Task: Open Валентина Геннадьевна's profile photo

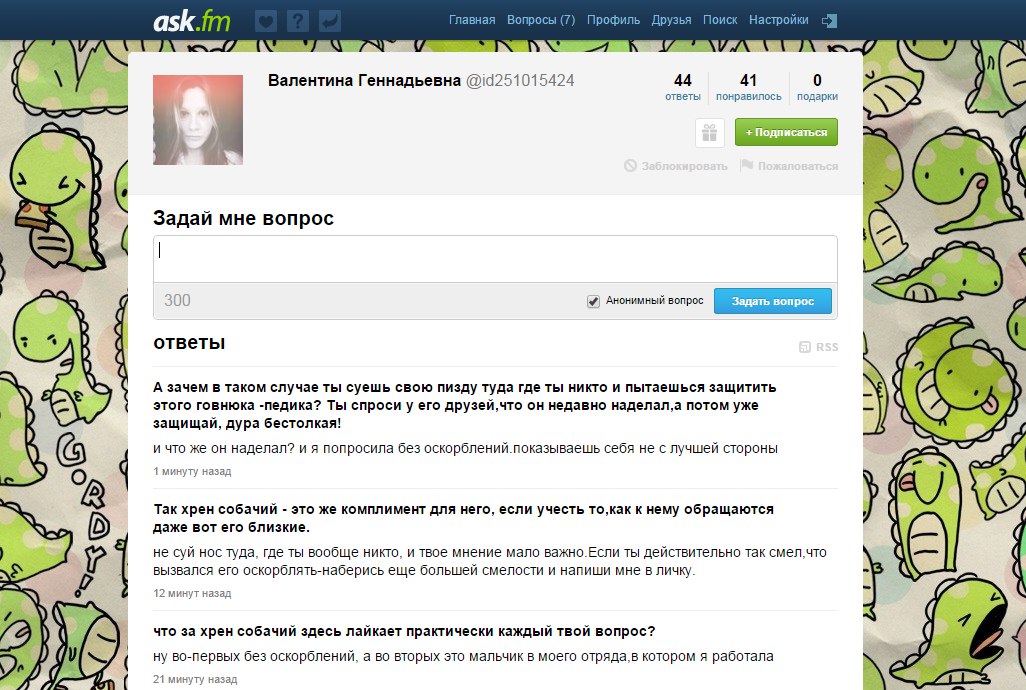Action: click(198, 120)
